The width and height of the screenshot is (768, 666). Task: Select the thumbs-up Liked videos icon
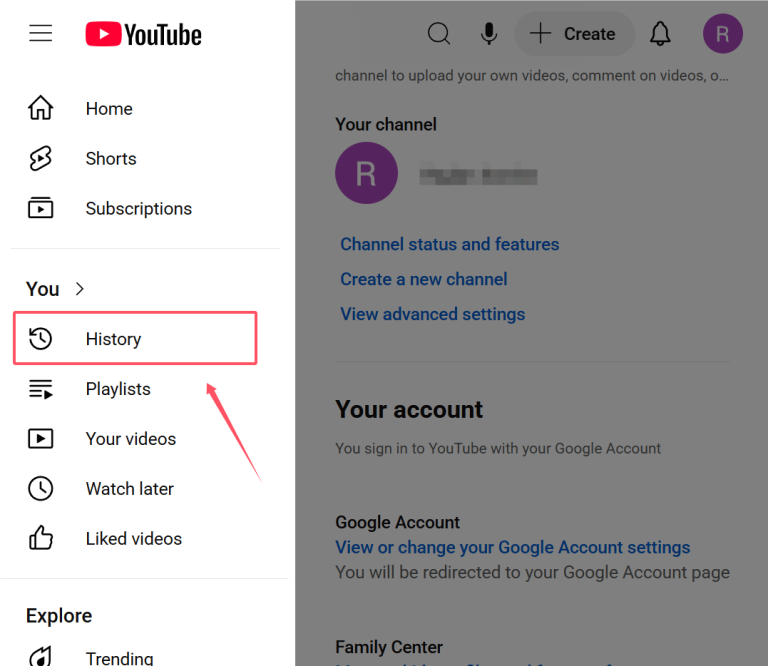click(x=40, y=538)
